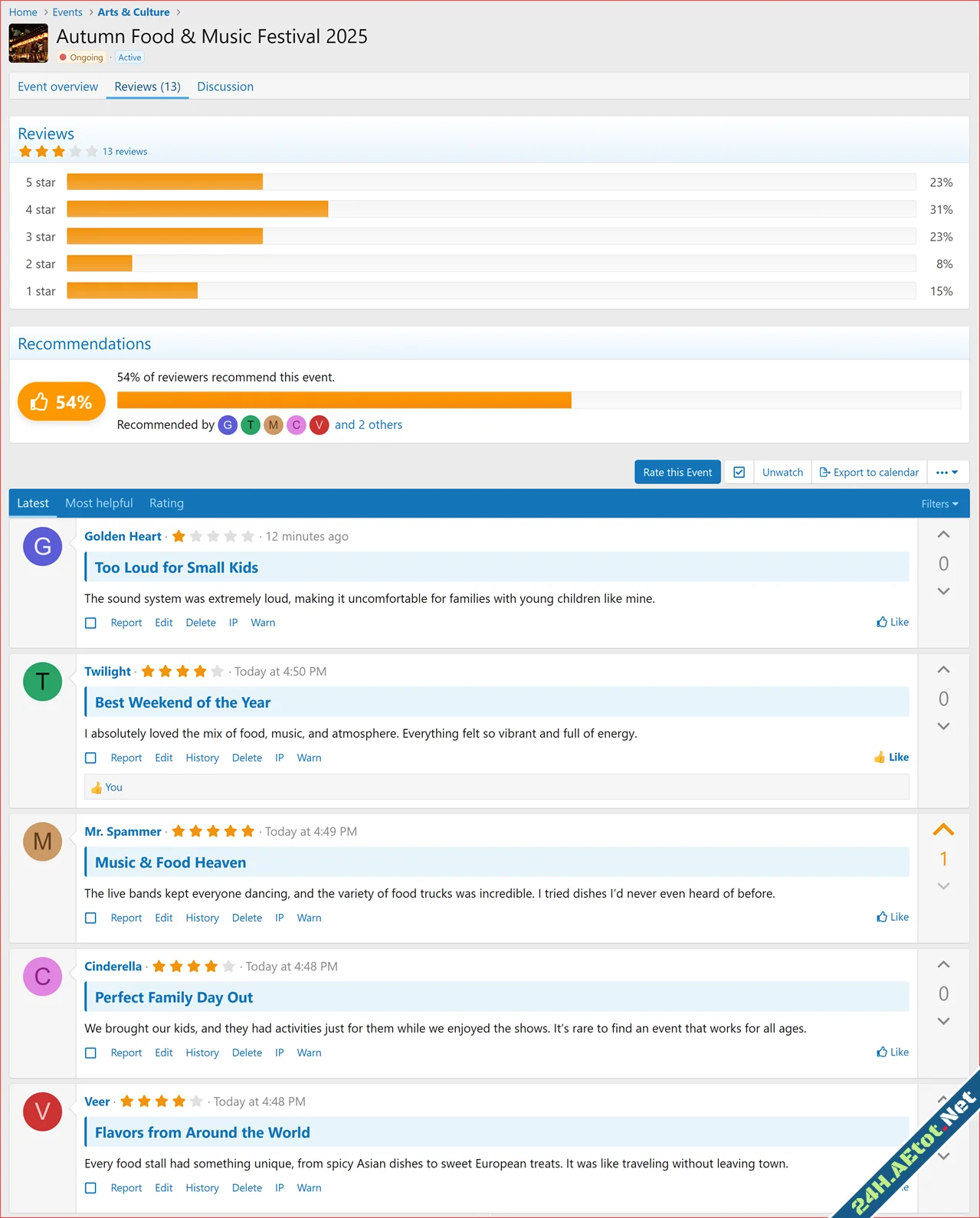980x1218 pixels.
Task: Select checkbox on Veer's review
Action: coord(90,1188)
